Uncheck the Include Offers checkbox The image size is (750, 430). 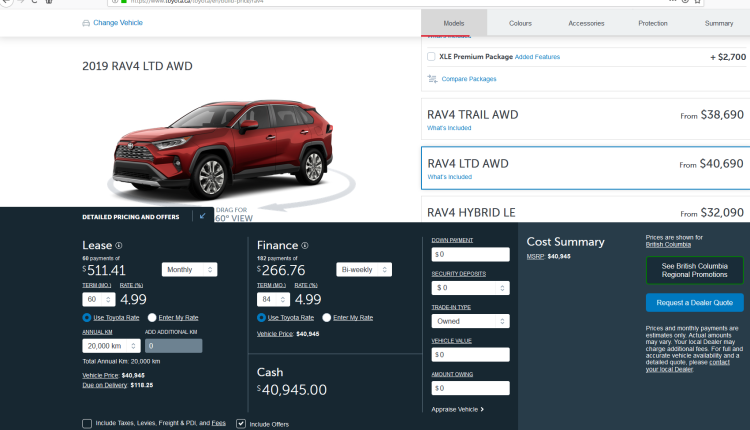[x=241, y=424]
